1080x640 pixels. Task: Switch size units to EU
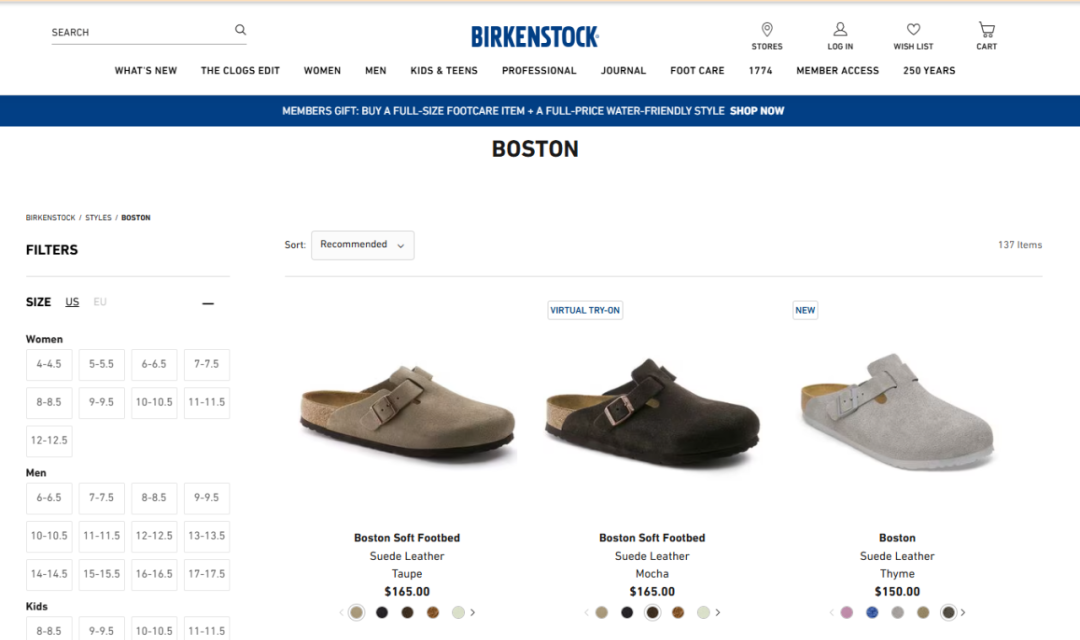(100, 302)
